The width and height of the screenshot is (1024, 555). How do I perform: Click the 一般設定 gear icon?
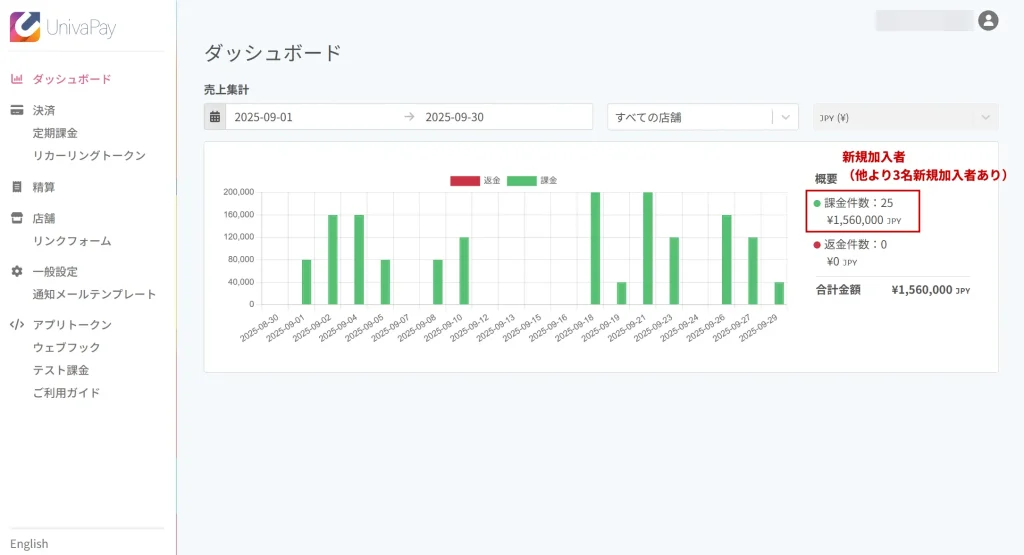point(16,272)
